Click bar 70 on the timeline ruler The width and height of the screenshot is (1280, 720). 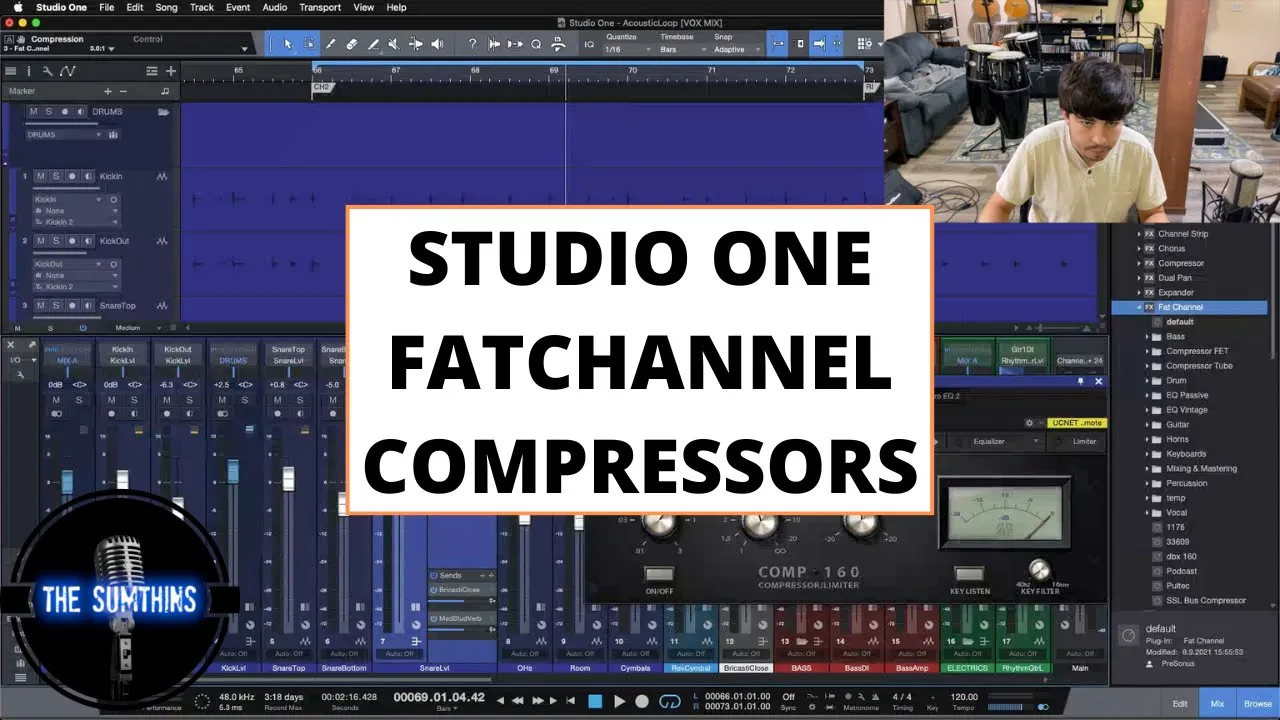point(632,71)
